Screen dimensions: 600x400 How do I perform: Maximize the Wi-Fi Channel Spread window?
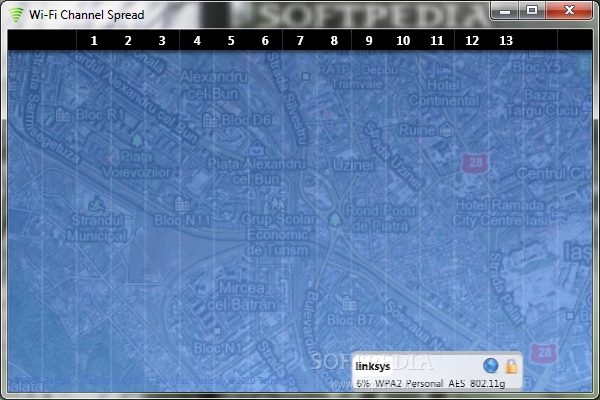coord(532,11)
